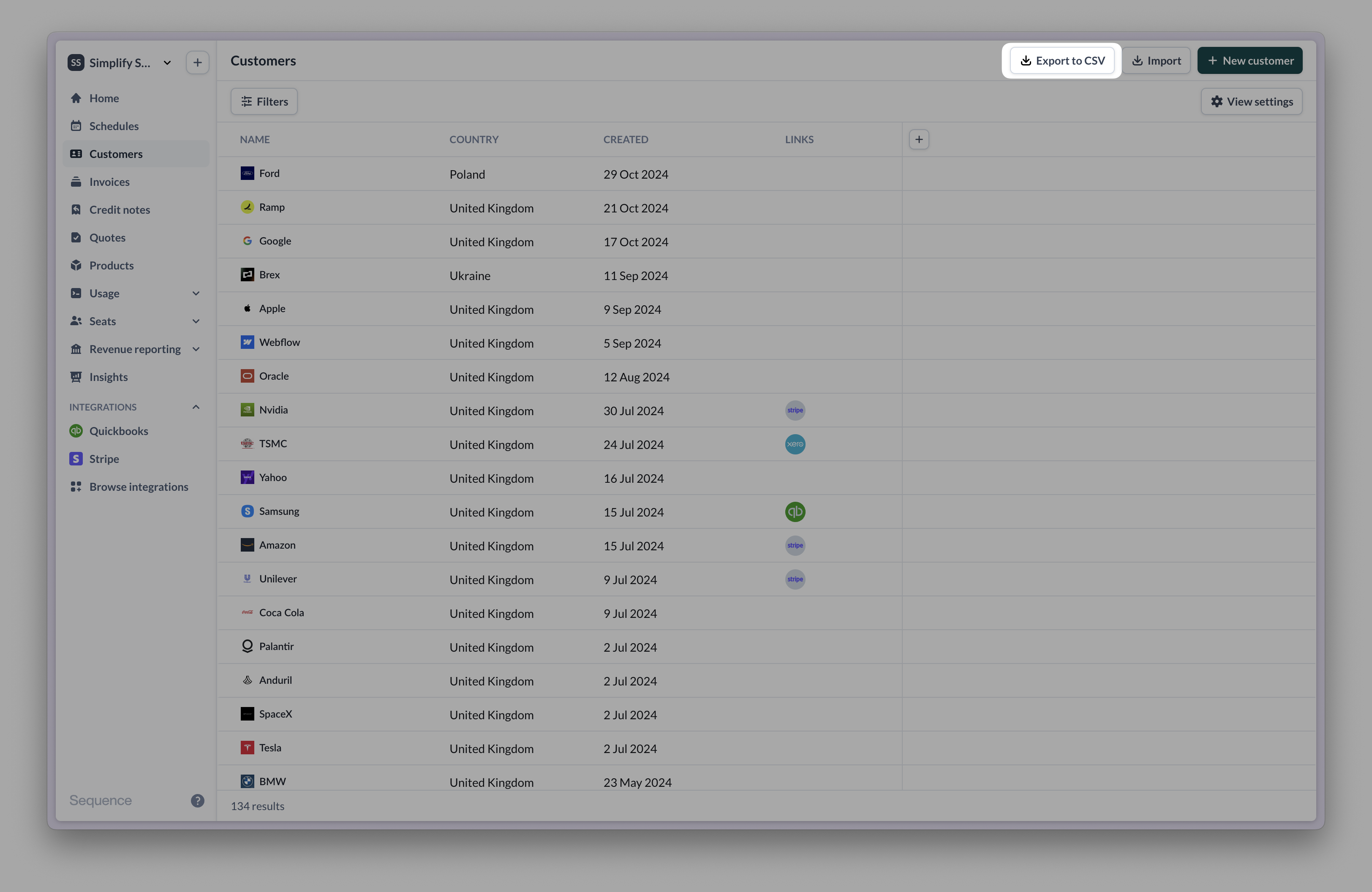1372x892 pixels.
Task: Open the Quickbooks integration page
Action: coord(136,431)
